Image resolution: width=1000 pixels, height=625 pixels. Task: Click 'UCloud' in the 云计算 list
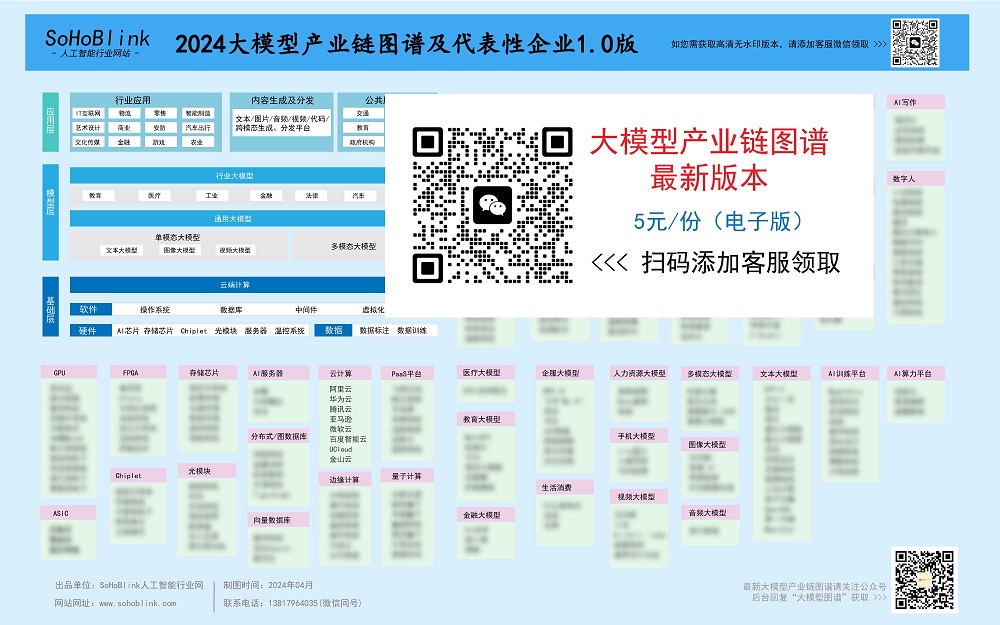point(341,449)
